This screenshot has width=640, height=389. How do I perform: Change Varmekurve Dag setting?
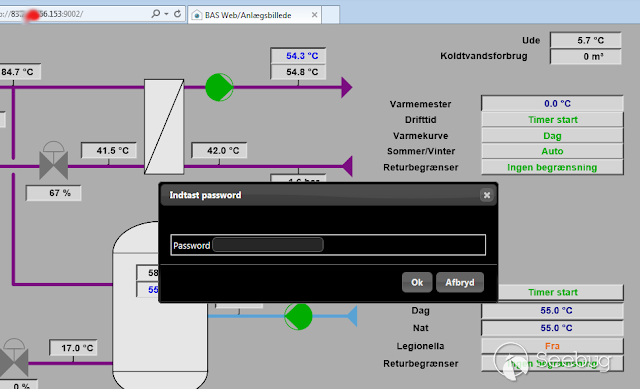552,136
